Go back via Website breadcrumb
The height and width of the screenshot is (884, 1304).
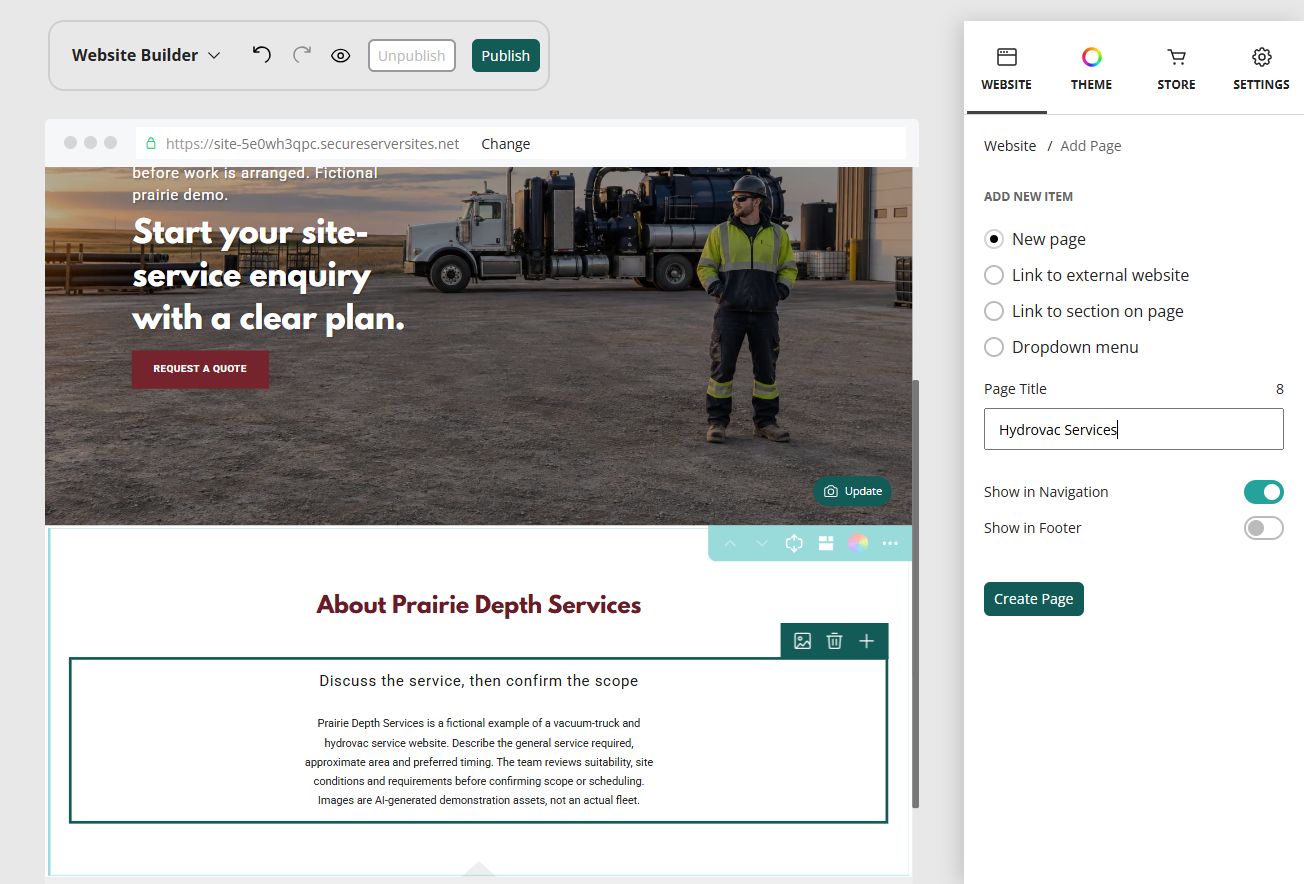1010,146
